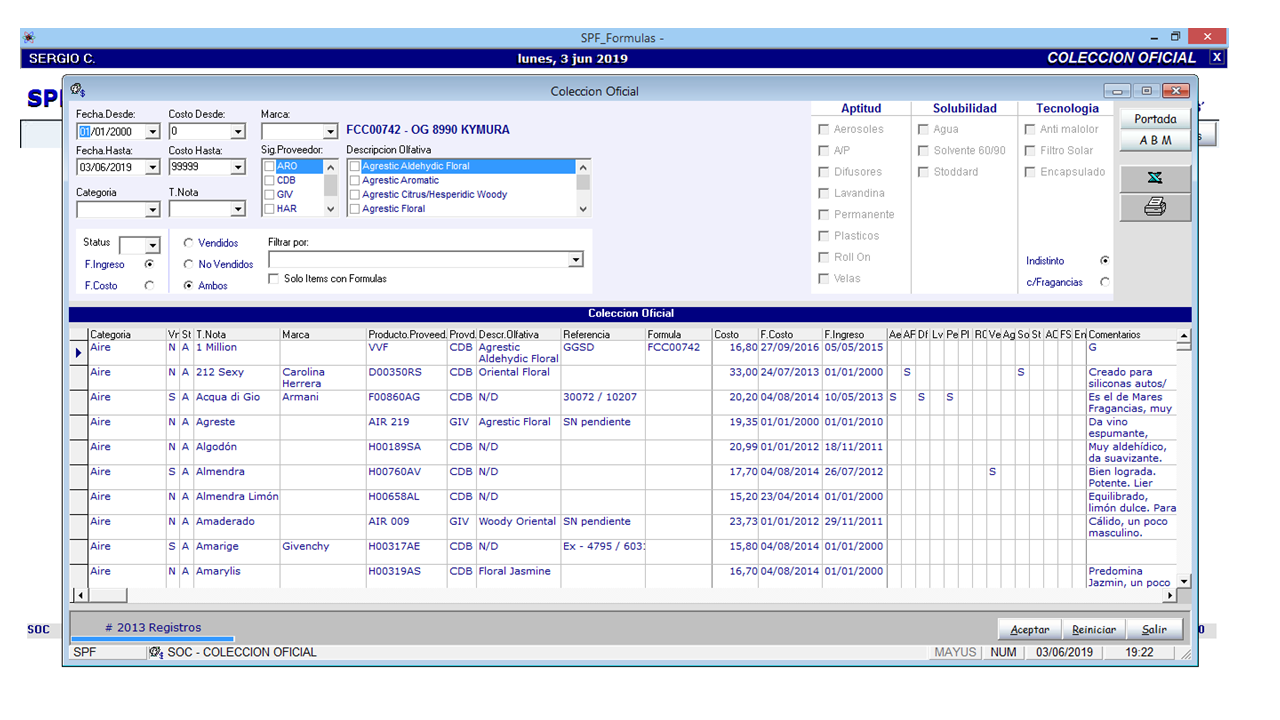Viewport: 1280px width, 720px height.
Task: Click the Aceptar button
Action: (1029, 629)
